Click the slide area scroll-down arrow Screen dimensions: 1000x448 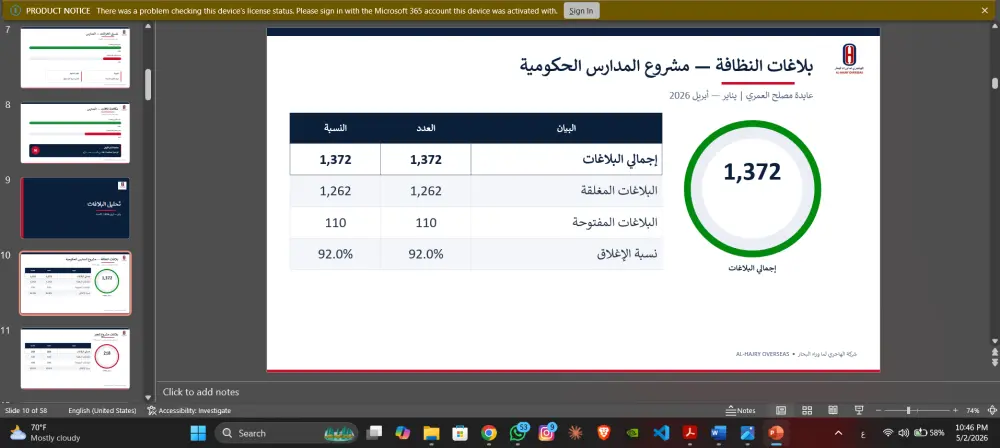click(x=994, y=342)
